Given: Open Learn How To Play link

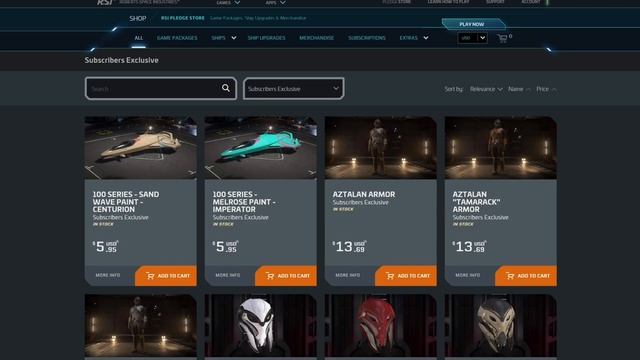Looking at the screenshot, I should 448,2.
